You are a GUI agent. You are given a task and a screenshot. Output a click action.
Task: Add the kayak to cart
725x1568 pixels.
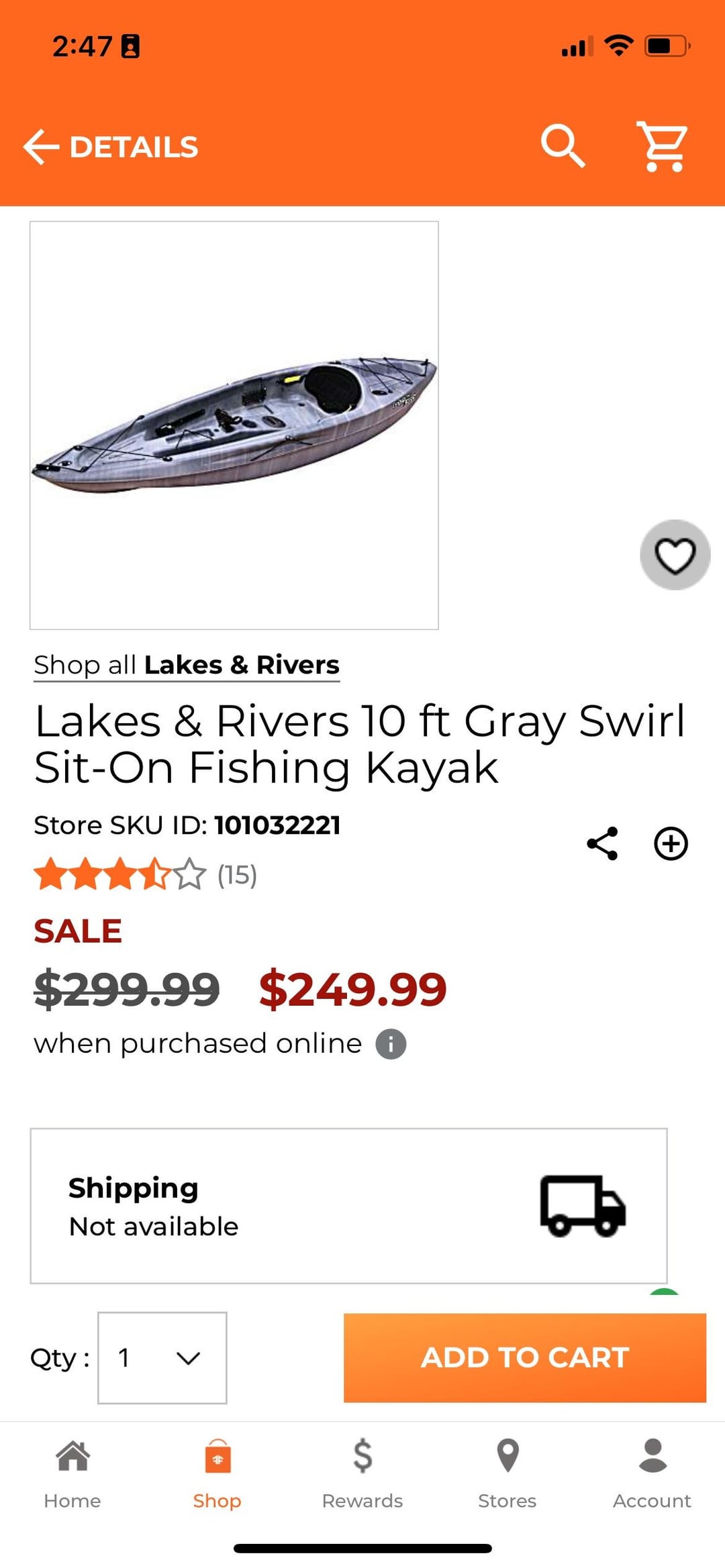coord(524,1357)
